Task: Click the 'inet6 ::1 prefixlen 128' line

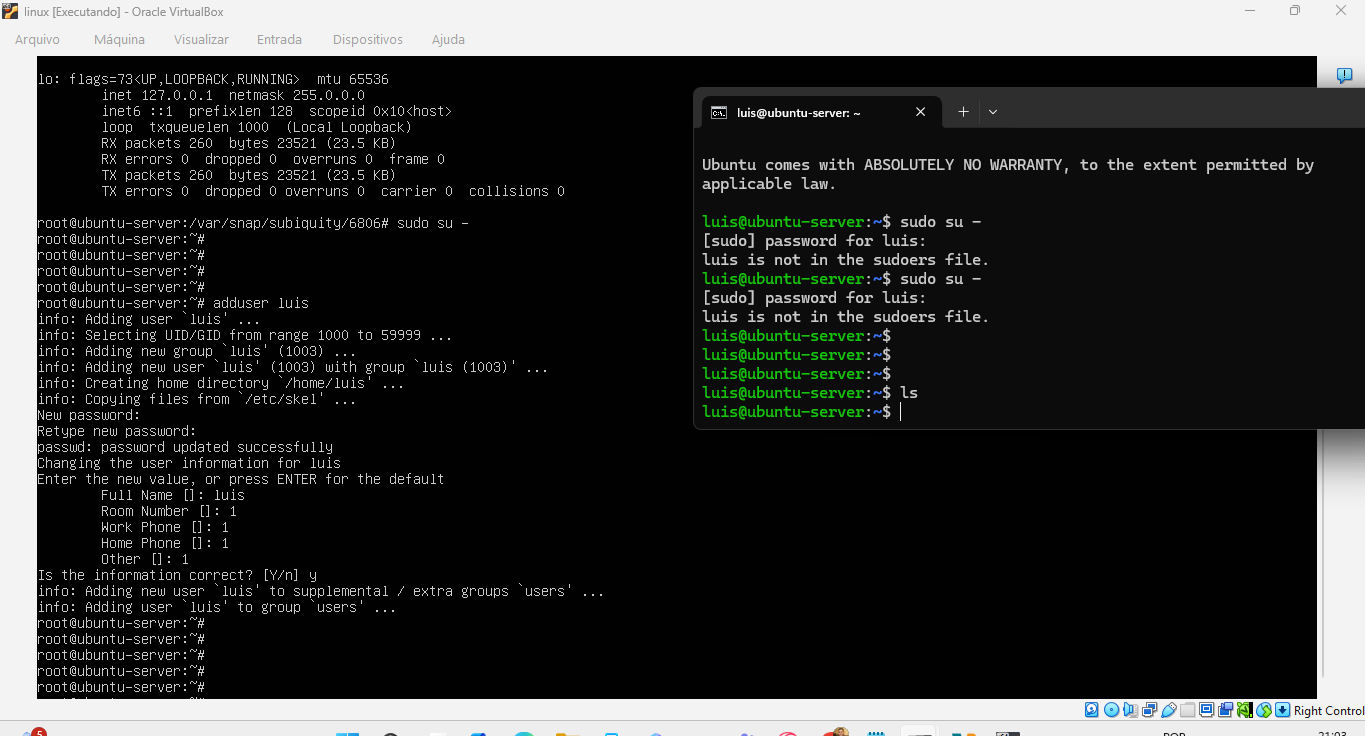Action: (277, 111)
